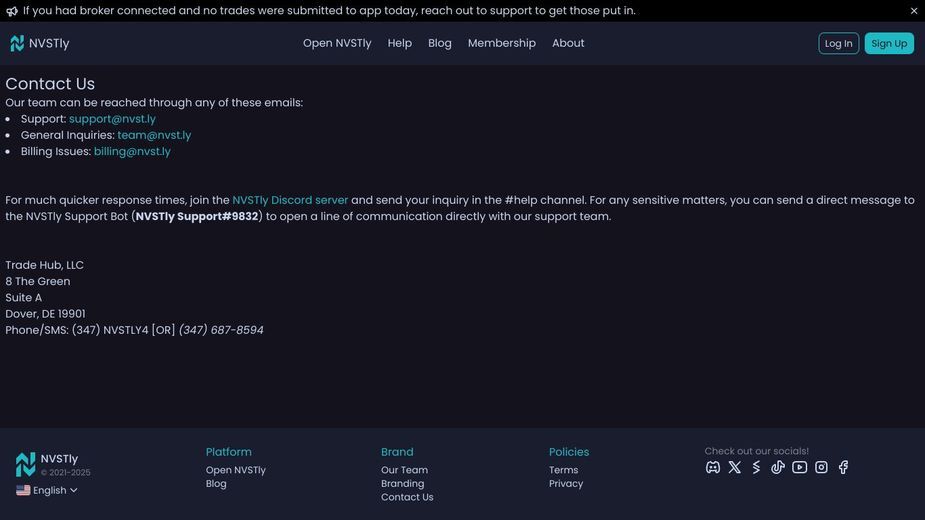
Task: Open Privacy policy in footer
Action: [566, 483]
